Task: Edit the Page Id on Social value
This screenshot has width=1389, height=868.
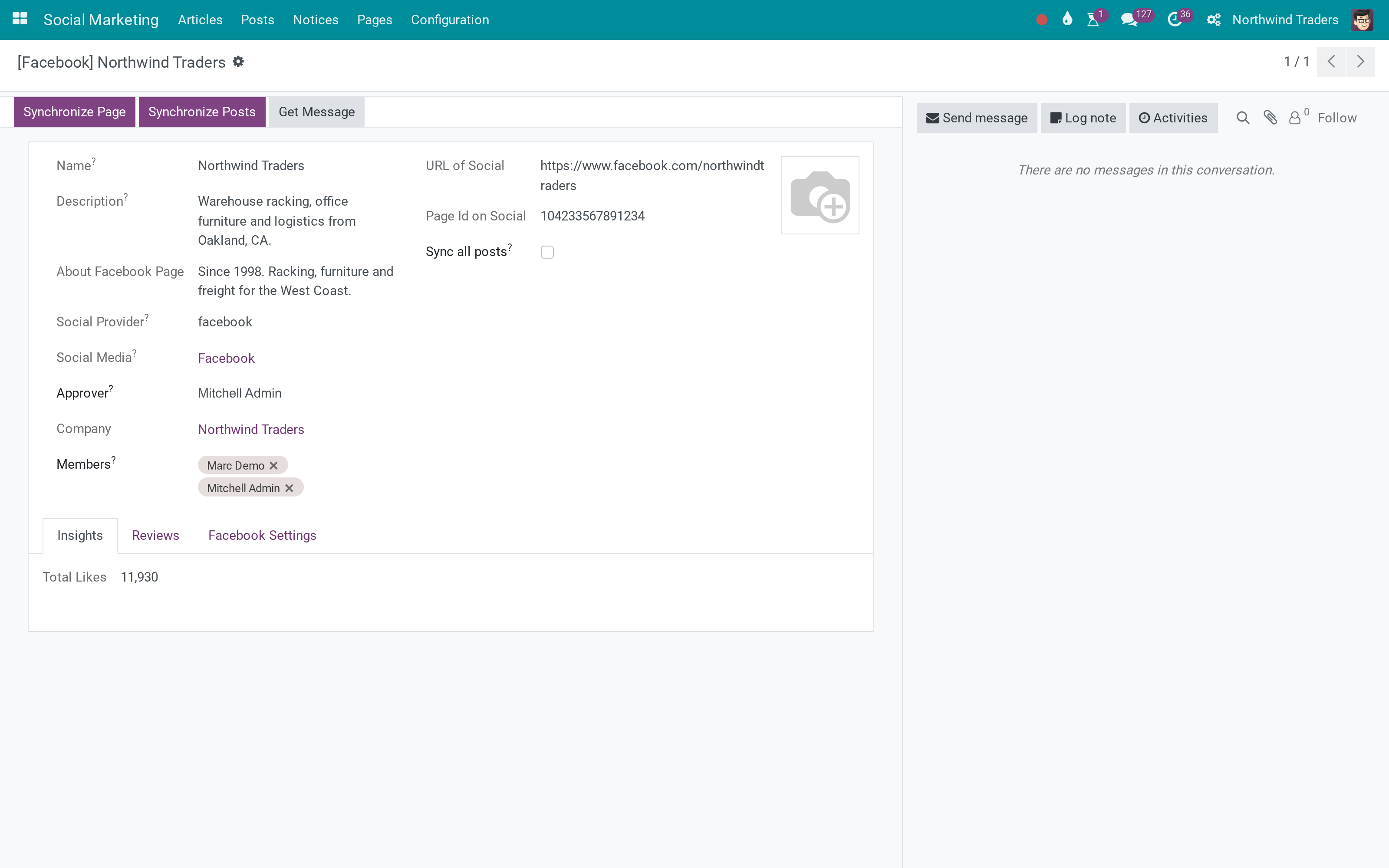Action: [x=592, y=216]
